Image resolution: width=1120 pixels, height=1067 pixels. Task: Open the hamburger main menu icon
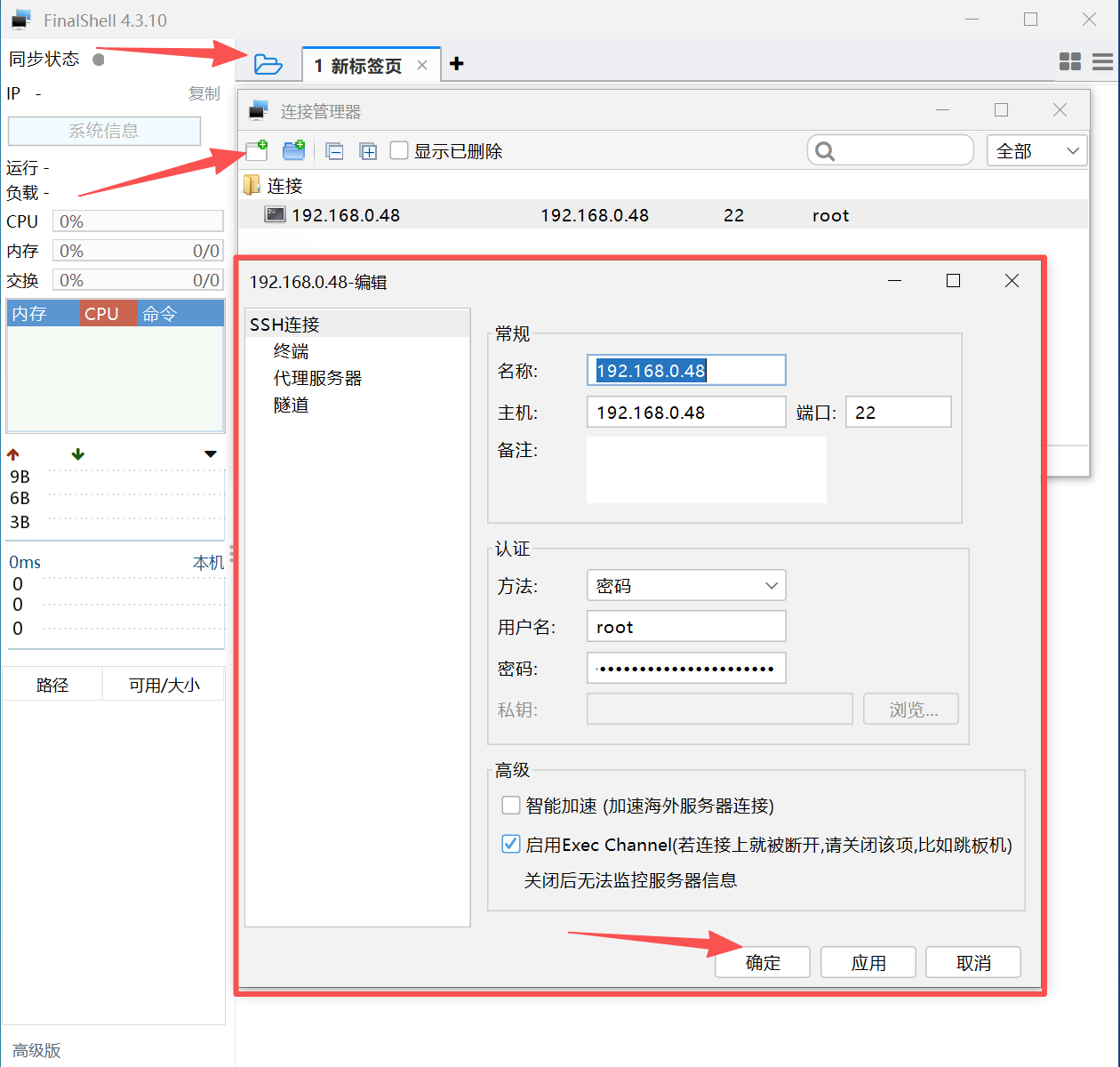pyautogui.click(x=1102, y=61)
